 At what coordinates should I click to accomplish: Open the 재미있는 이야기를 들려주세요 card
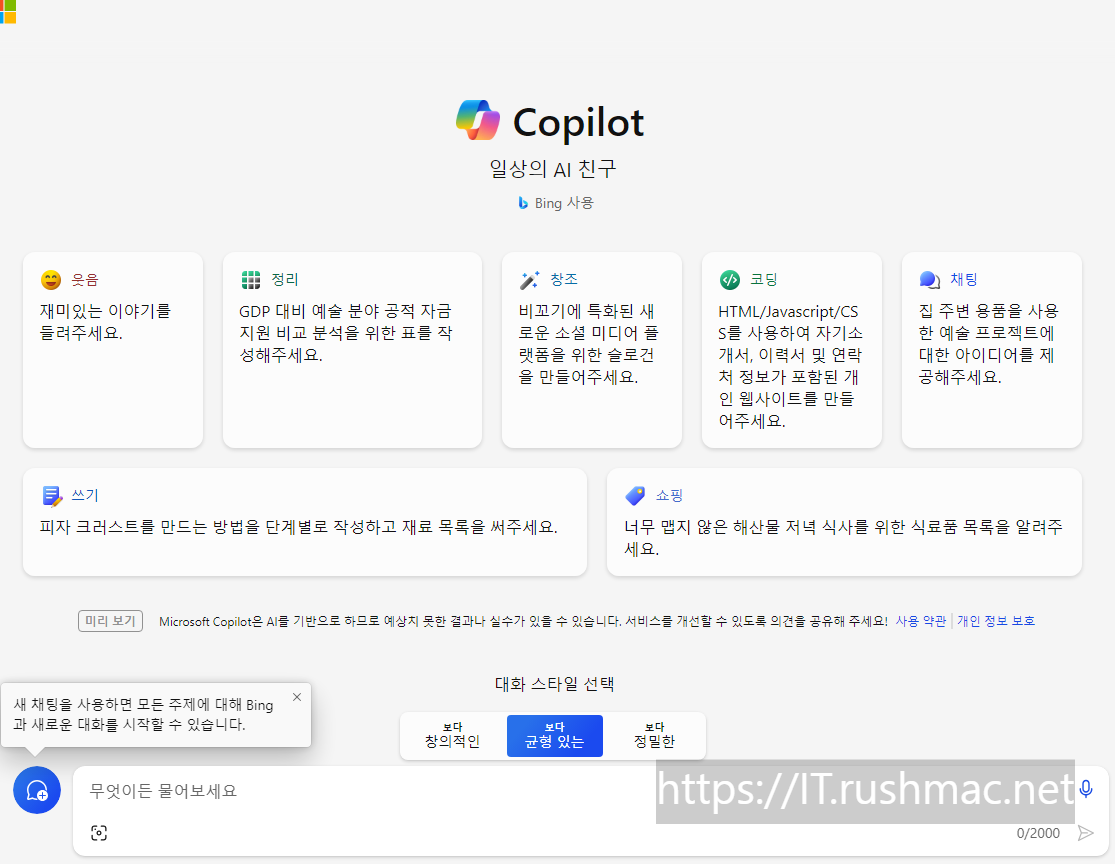coord(113,350)
